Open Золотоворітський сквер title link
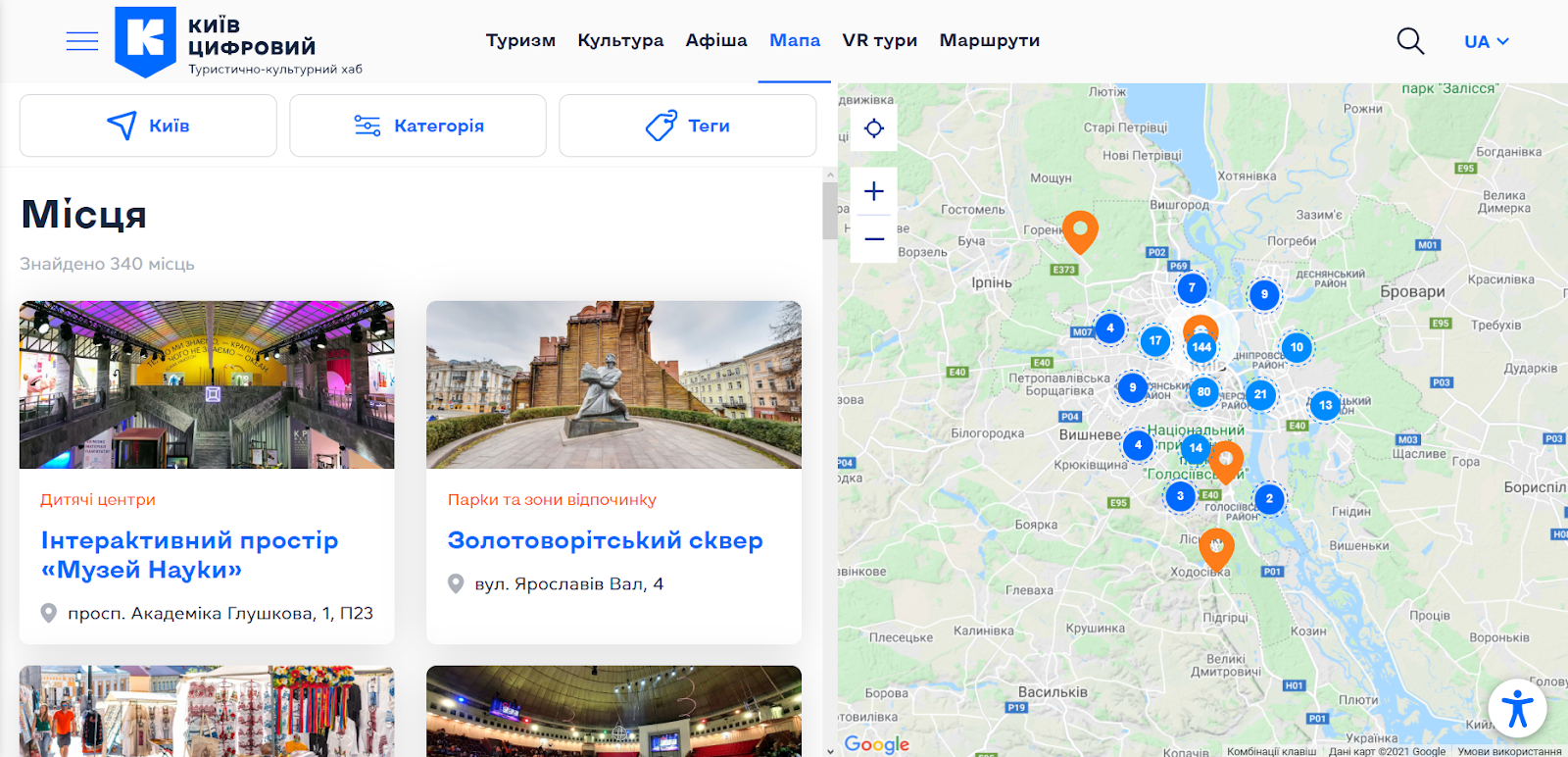Viewport: 1568px width, 757px height. [605, 540]
